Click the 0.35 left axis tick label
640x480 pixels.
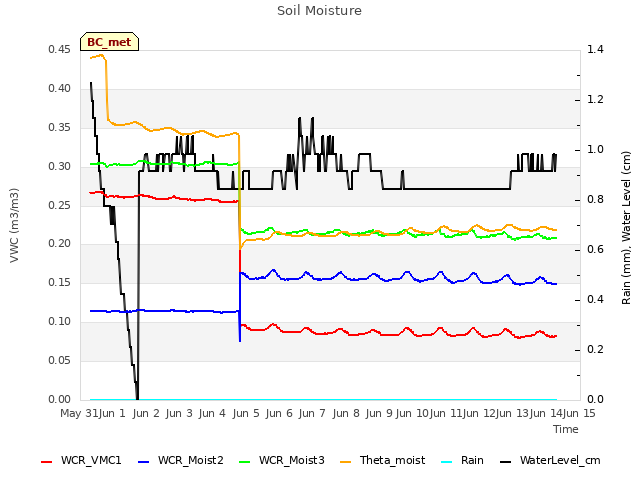(x=59, y=127)
